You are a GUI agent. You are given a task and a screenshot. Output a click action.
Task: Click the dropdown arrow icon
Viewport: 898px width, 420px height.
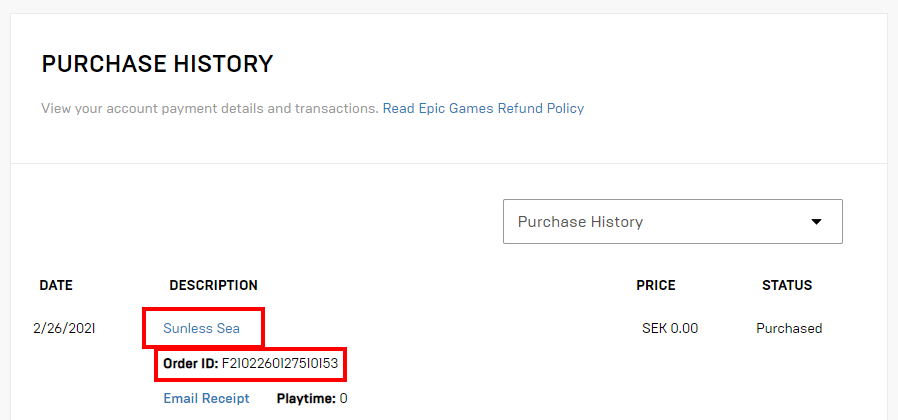816,221
